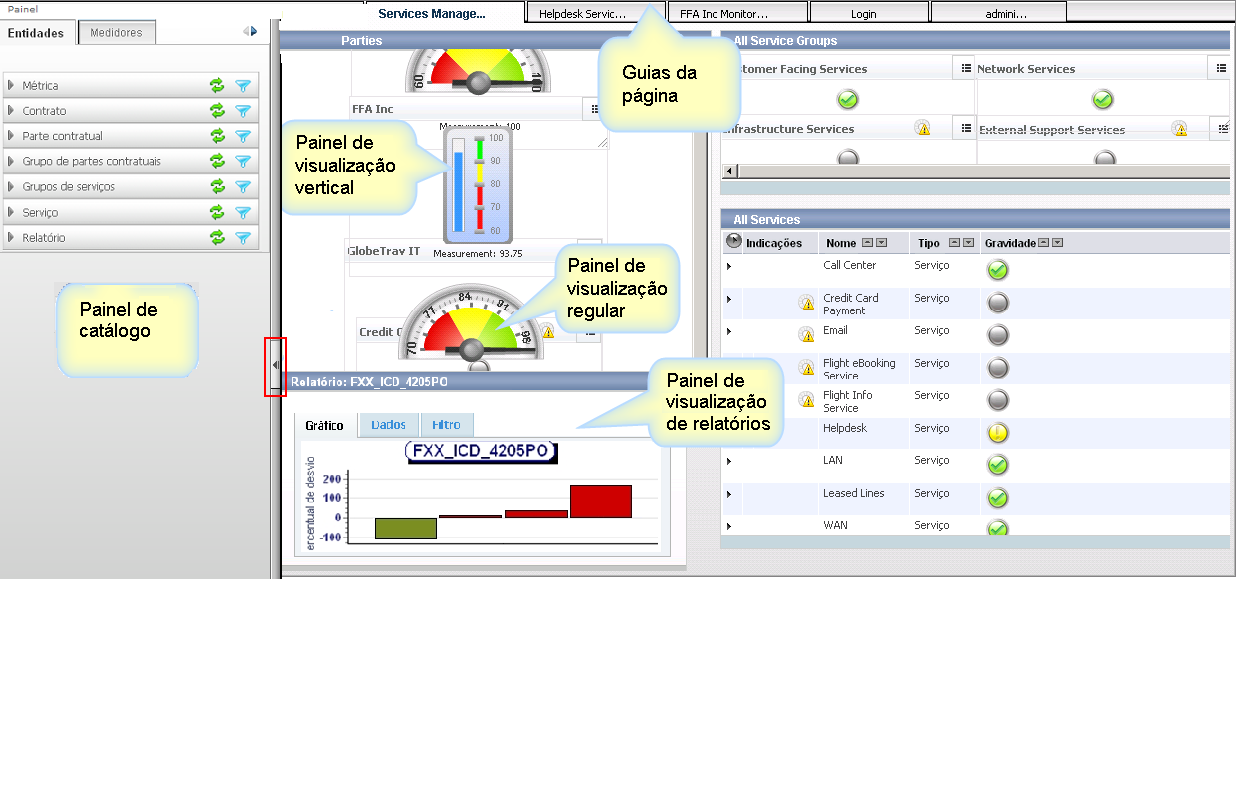
Task: Click Email row warning indication icon
Action: pyautogui.click(x=806, y=335)
